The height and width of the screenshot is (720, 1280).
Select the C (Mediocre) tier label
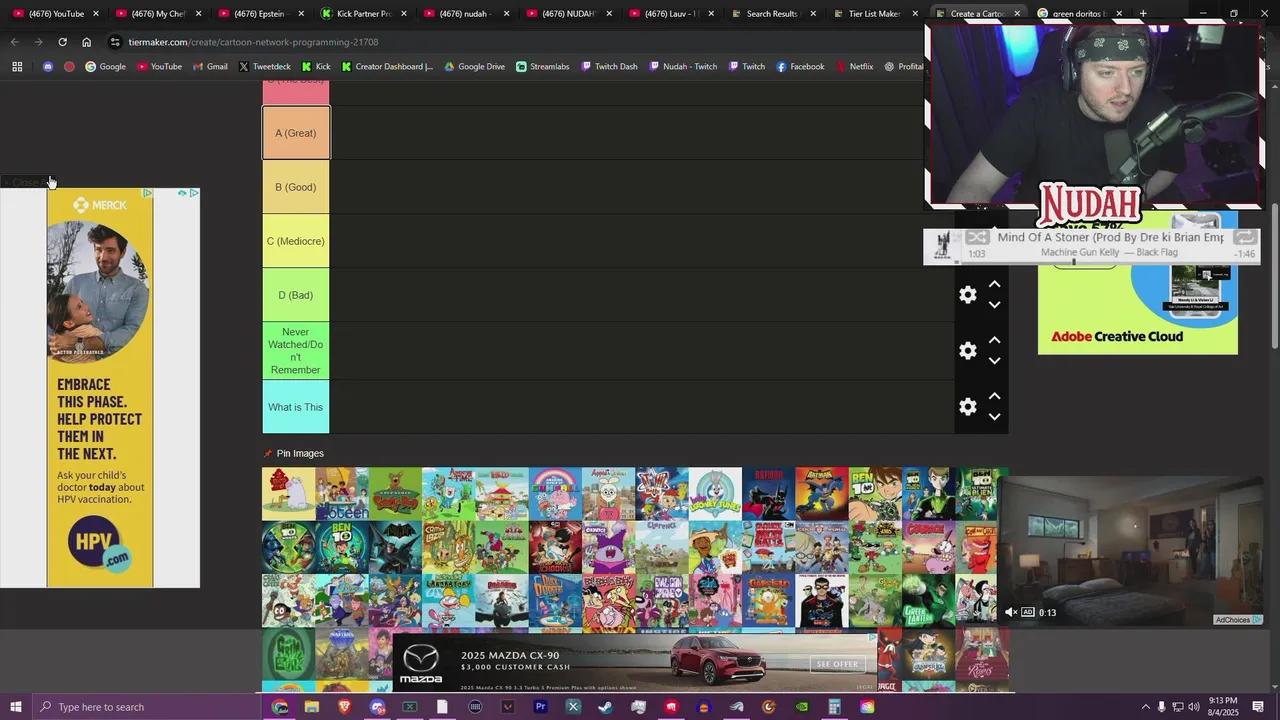pyautogui.click(x=295, y=241)
